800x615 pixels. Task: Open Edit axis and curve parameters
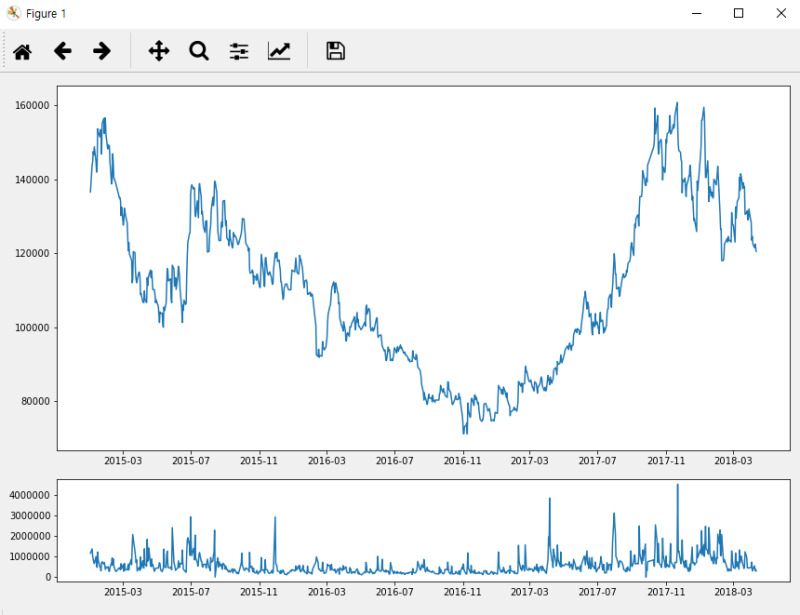tap(279, 51)
